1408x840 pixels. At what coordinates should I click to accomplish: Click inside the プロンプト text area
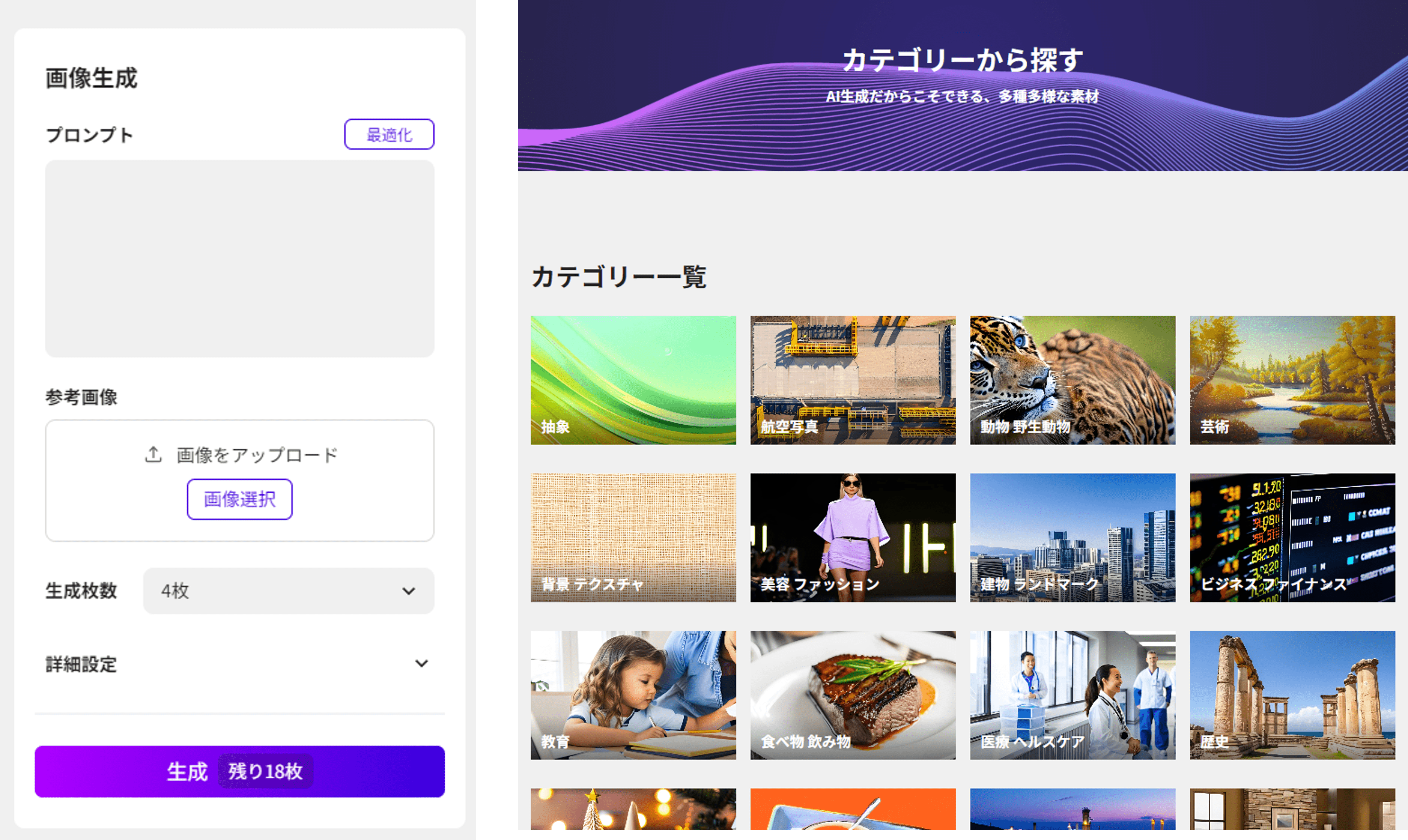(x=239, y=258)
